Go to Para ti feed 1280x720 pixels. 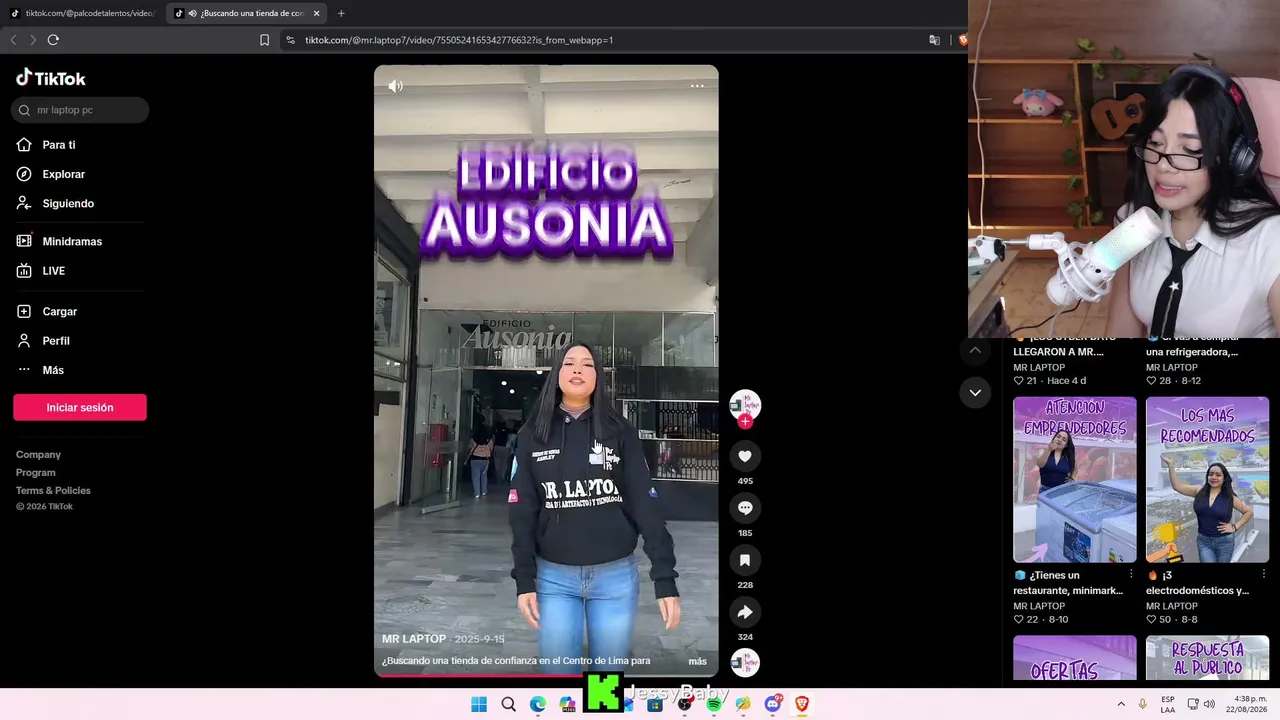[59, 145]
